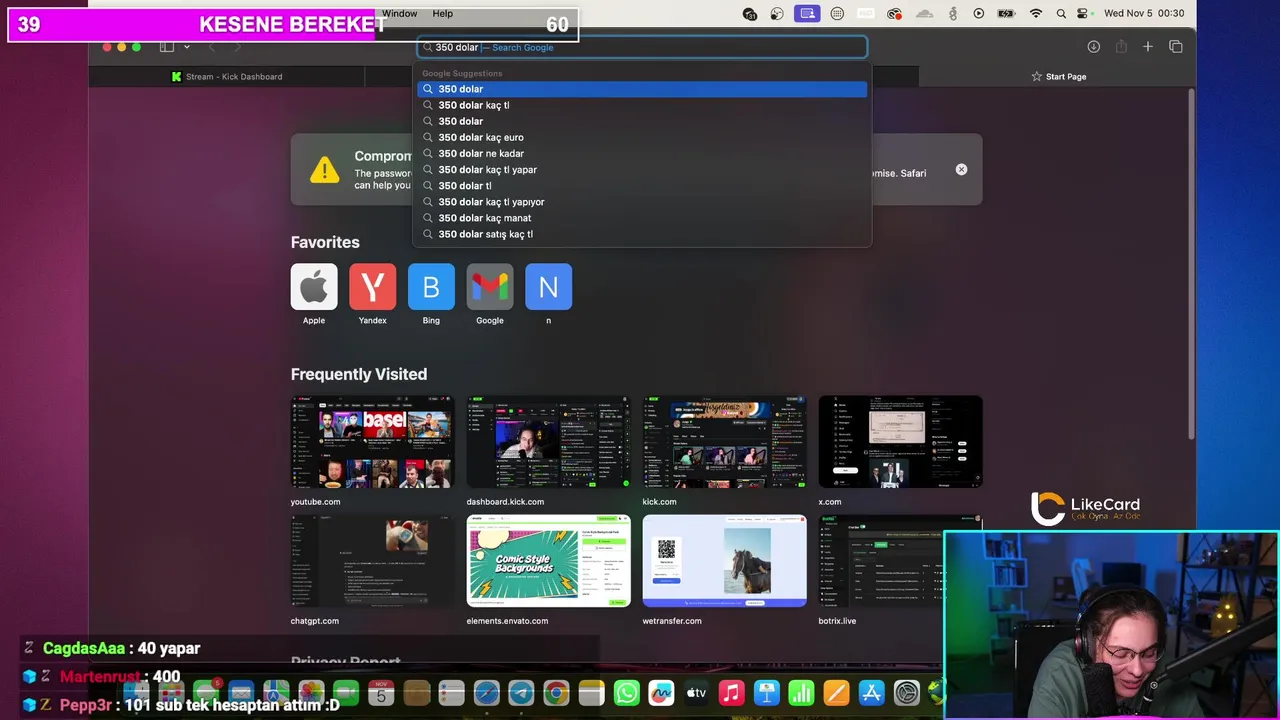Choose the highlighted '350 dolar' top suggestion
Image resolution: width=1280 pixels, height=720 pixels.
tap(642, 89)
